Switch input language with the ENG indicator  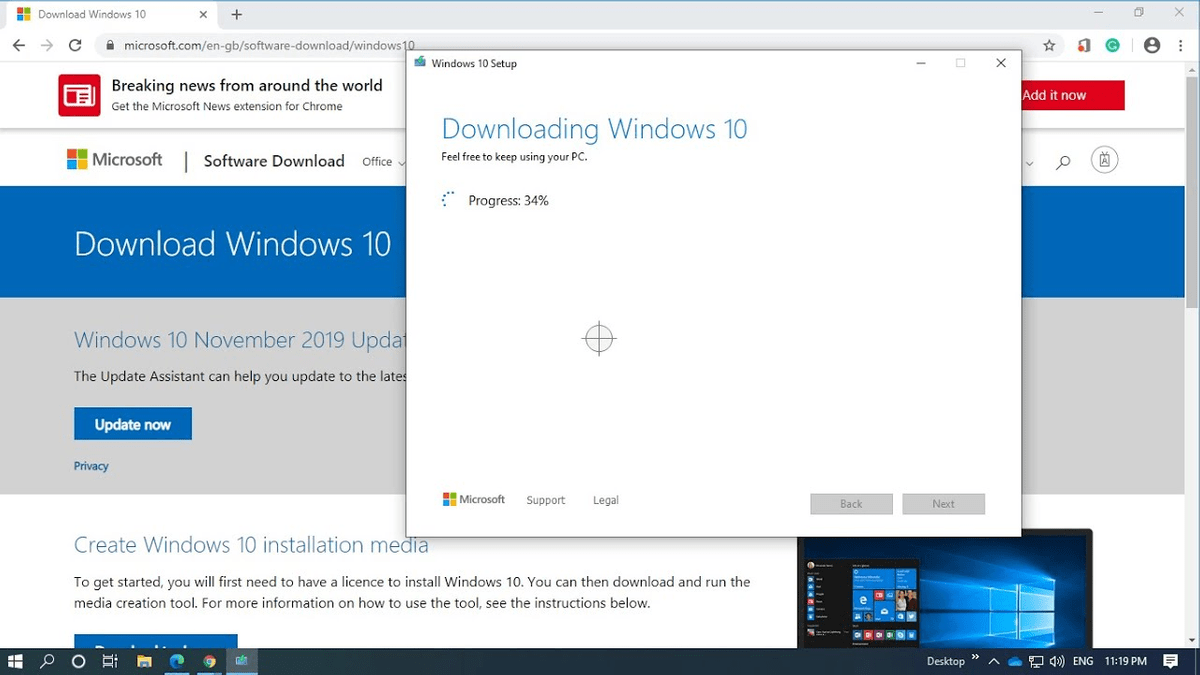[x=1082, y=661]
